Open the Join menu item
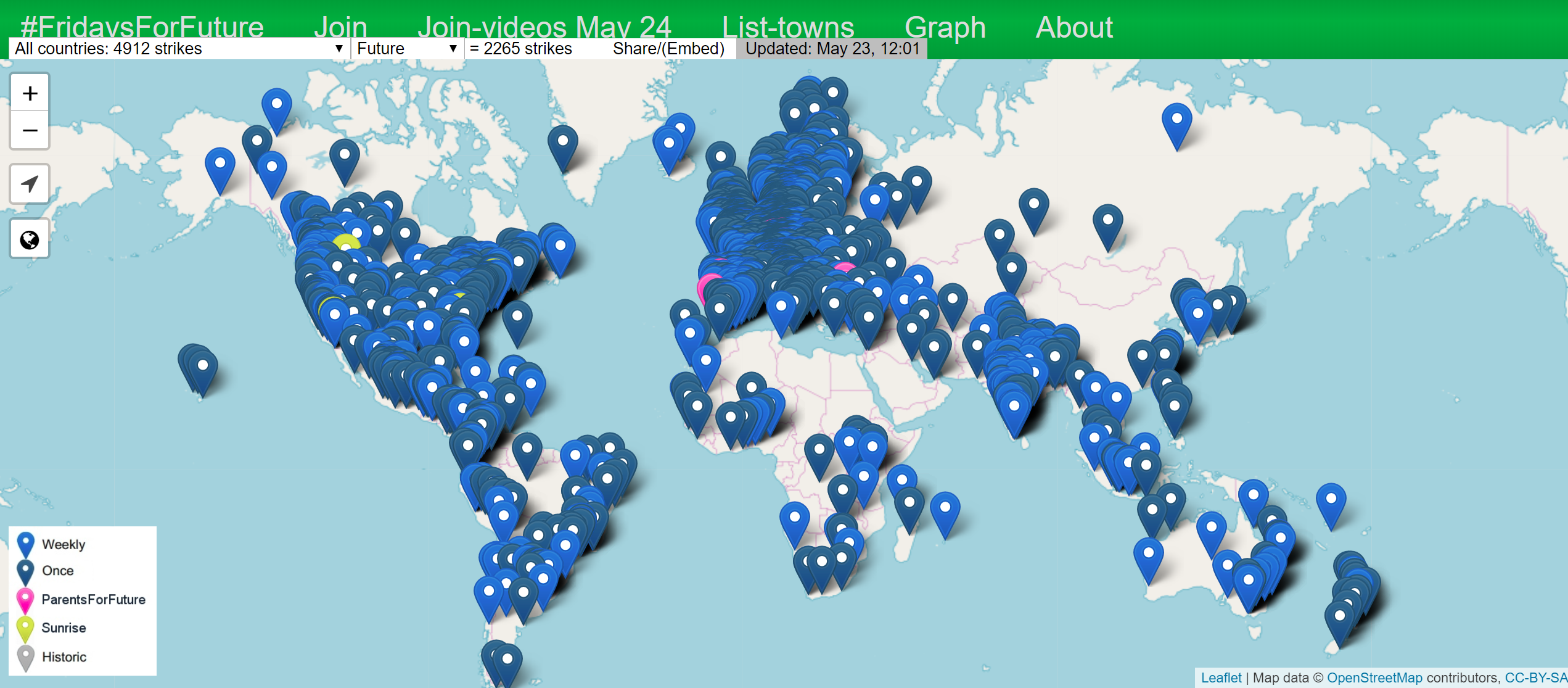The height and width of the screenshot is (688, 1568). [x=340, y=27]
